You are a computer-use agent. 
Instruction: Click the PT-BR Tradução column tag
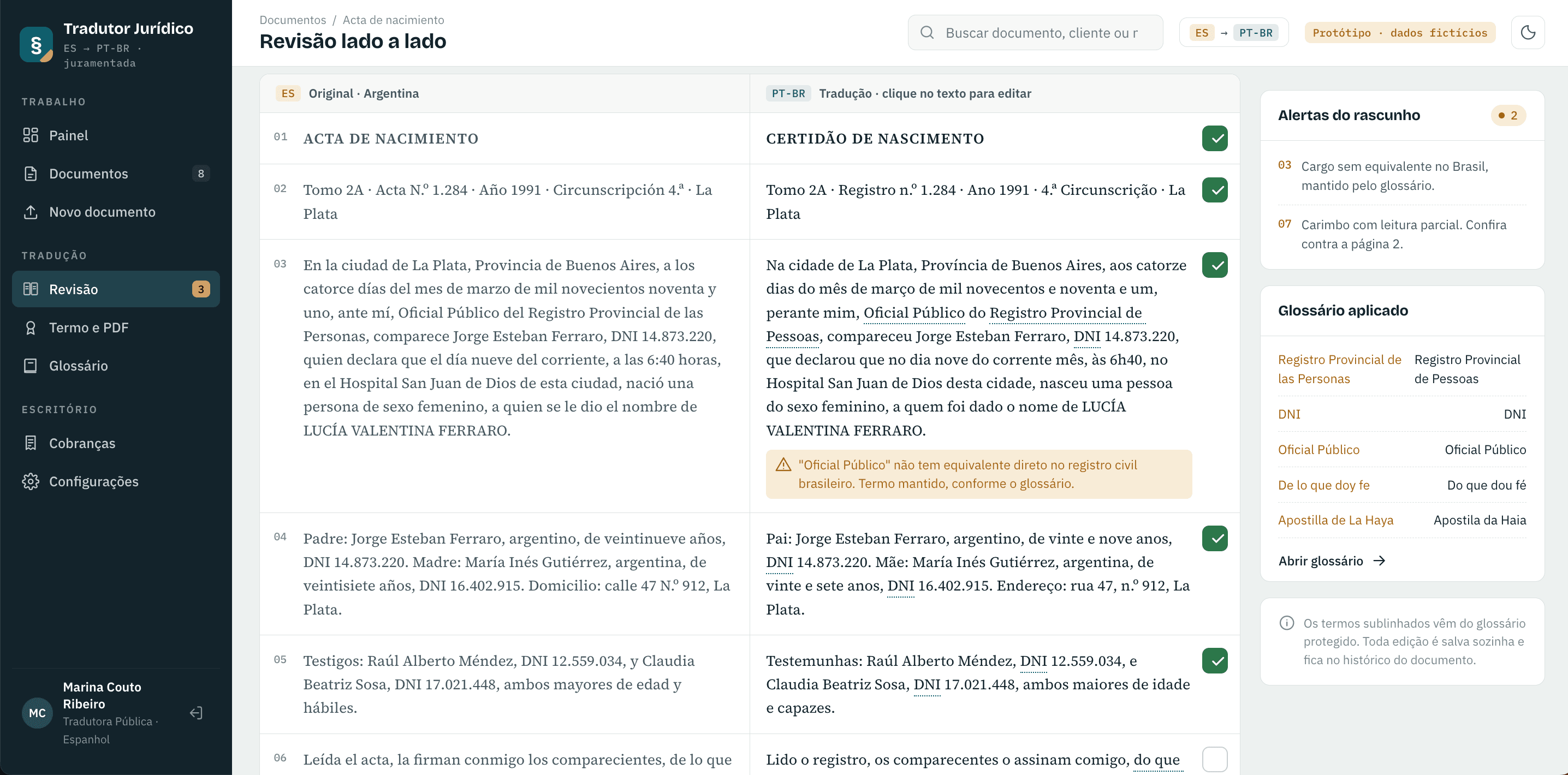pos(788,93)
